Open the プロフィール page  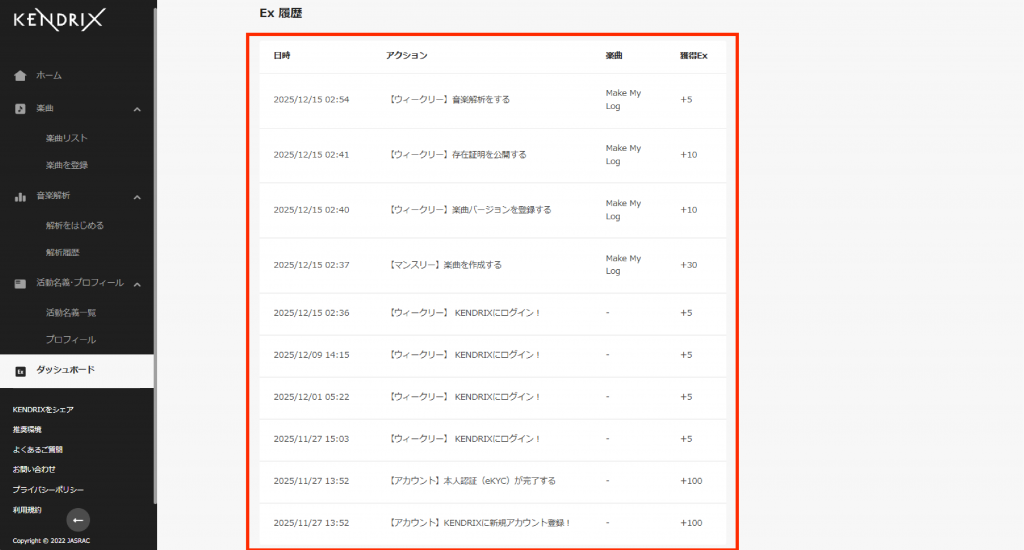click(70, 340)
